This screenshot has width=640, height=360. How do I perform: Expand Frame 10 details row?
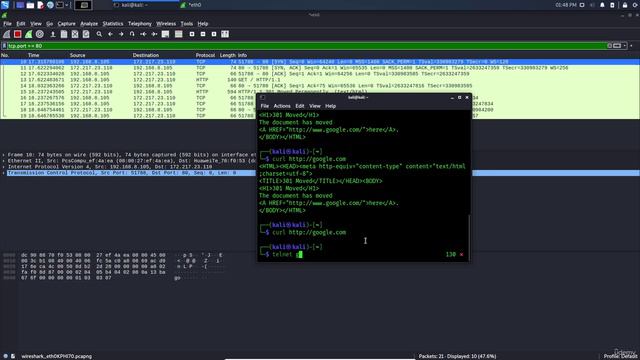pos(4,155)
